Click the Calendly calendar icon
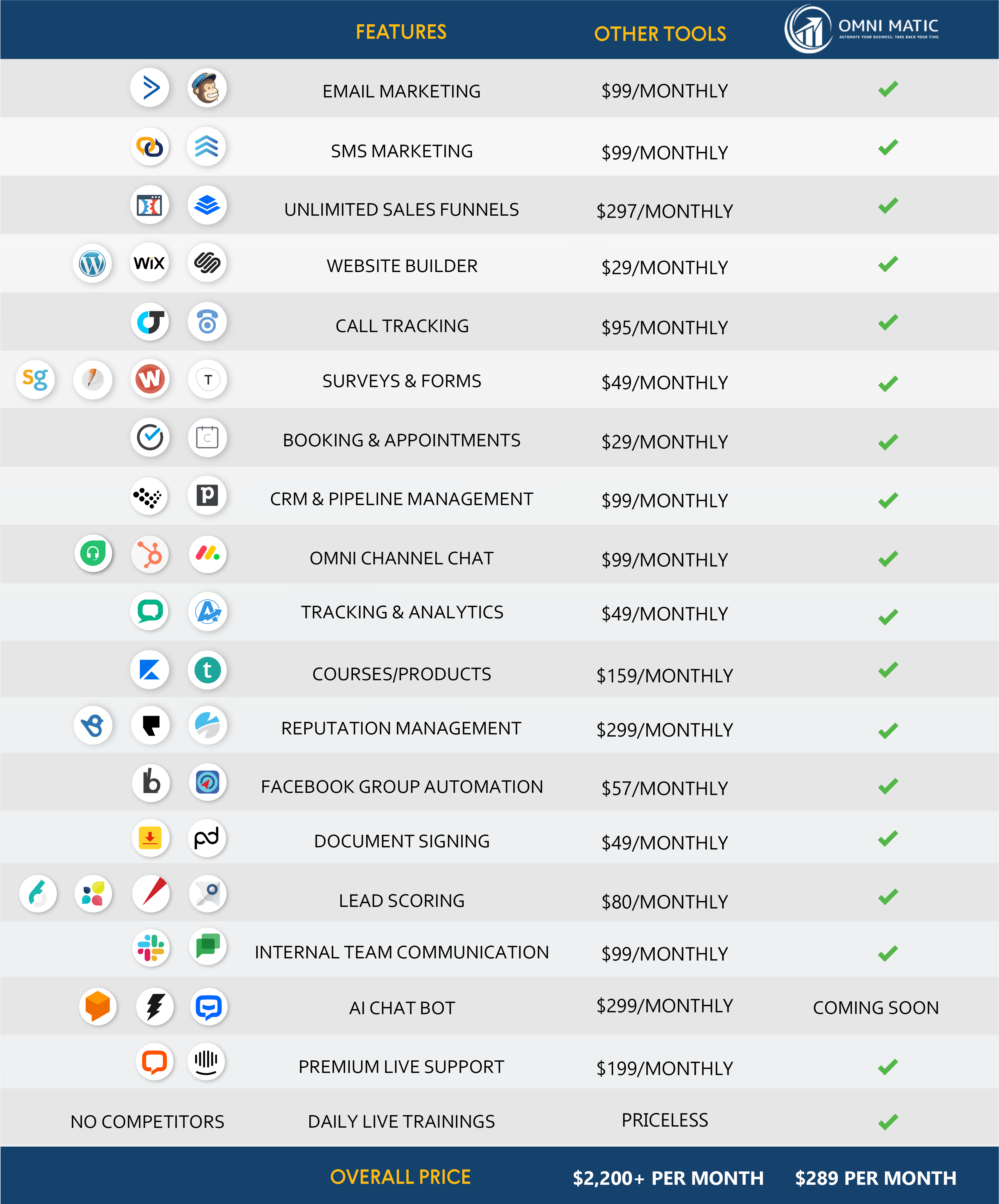Screen dimensions: 999x1204 (x=207, y=438)
